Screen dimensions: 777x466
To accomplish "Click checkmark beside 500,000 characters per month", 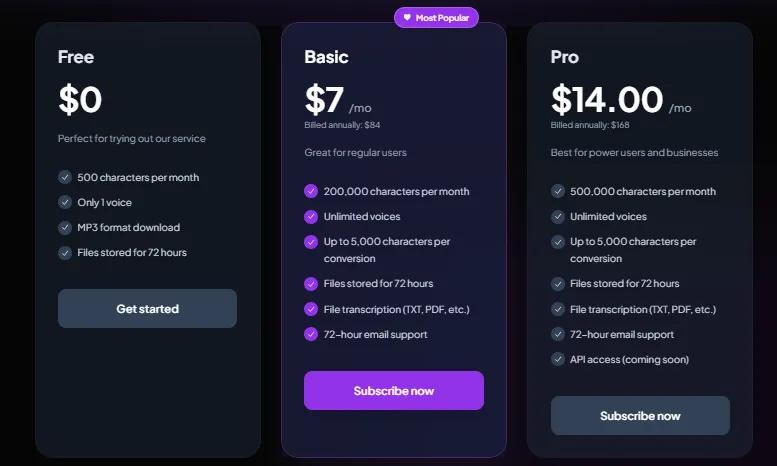I will 558,192.
